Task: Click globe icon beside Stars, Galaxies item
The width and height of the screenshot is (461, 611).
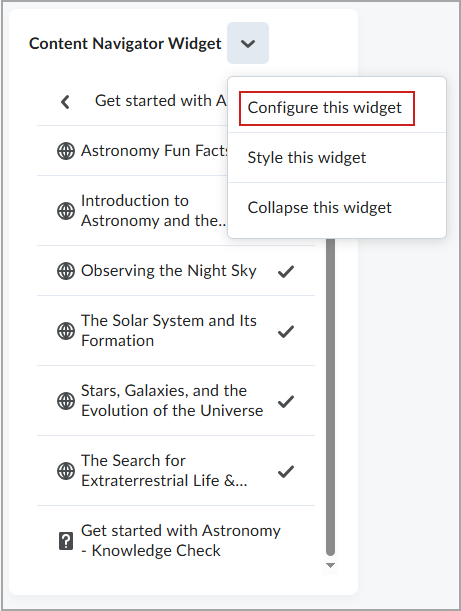Action: point(66,401)
